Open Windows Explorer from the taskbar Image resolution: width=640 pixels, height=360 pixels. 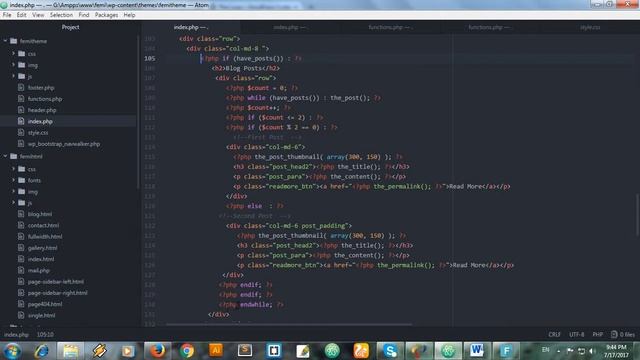70,351
